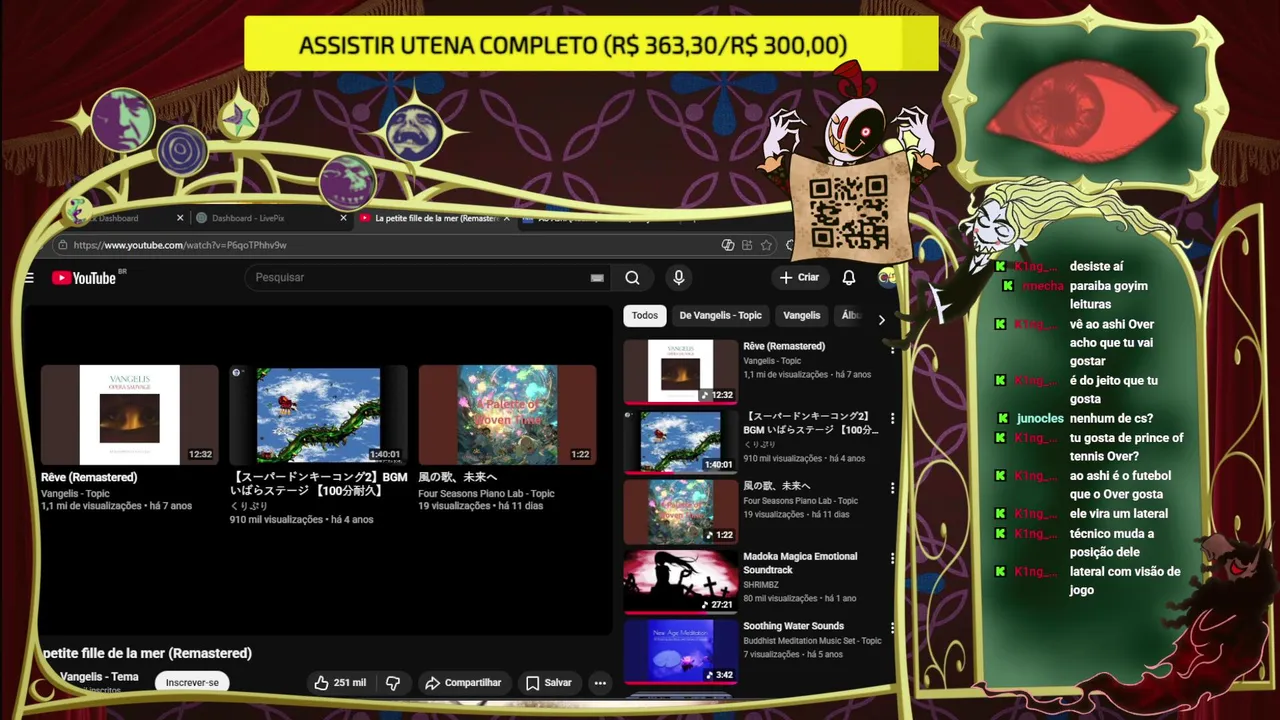Screen dimensions: 1280x720
Task: Select the Todos filter chip
Action: [x=645, y=316]
